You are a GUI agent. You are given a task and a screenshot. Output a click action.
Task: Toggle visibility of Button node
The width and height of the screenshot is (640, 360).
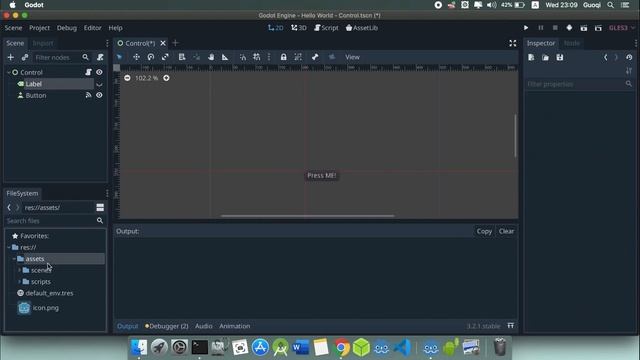click(99, 95)
